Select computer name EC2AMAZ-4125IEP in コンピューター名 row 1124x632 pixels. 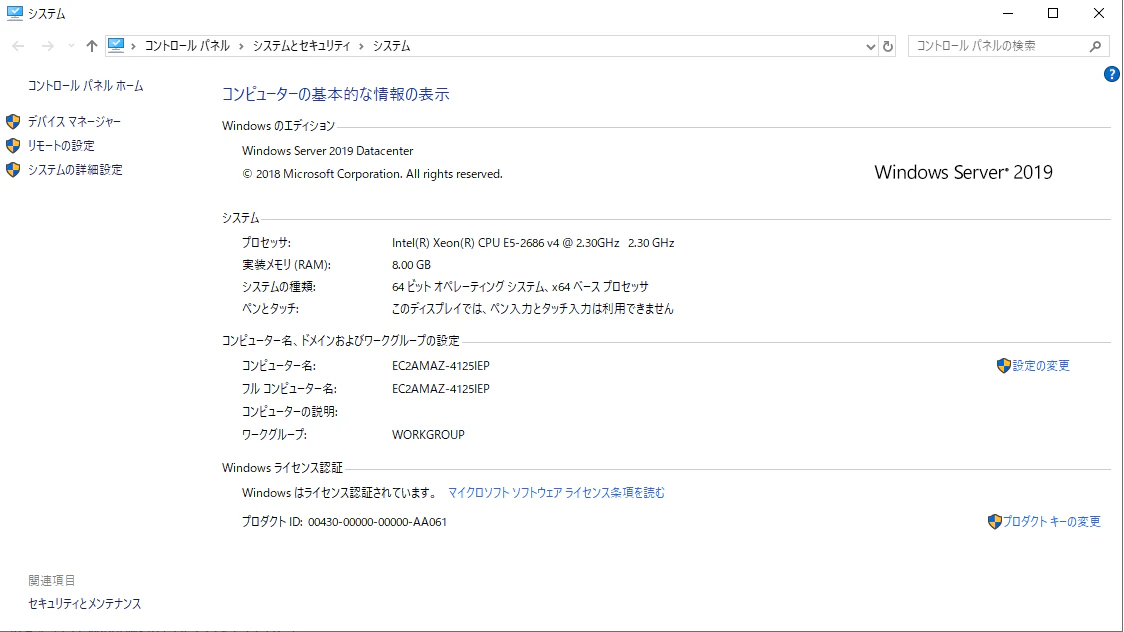click(441, 366)
